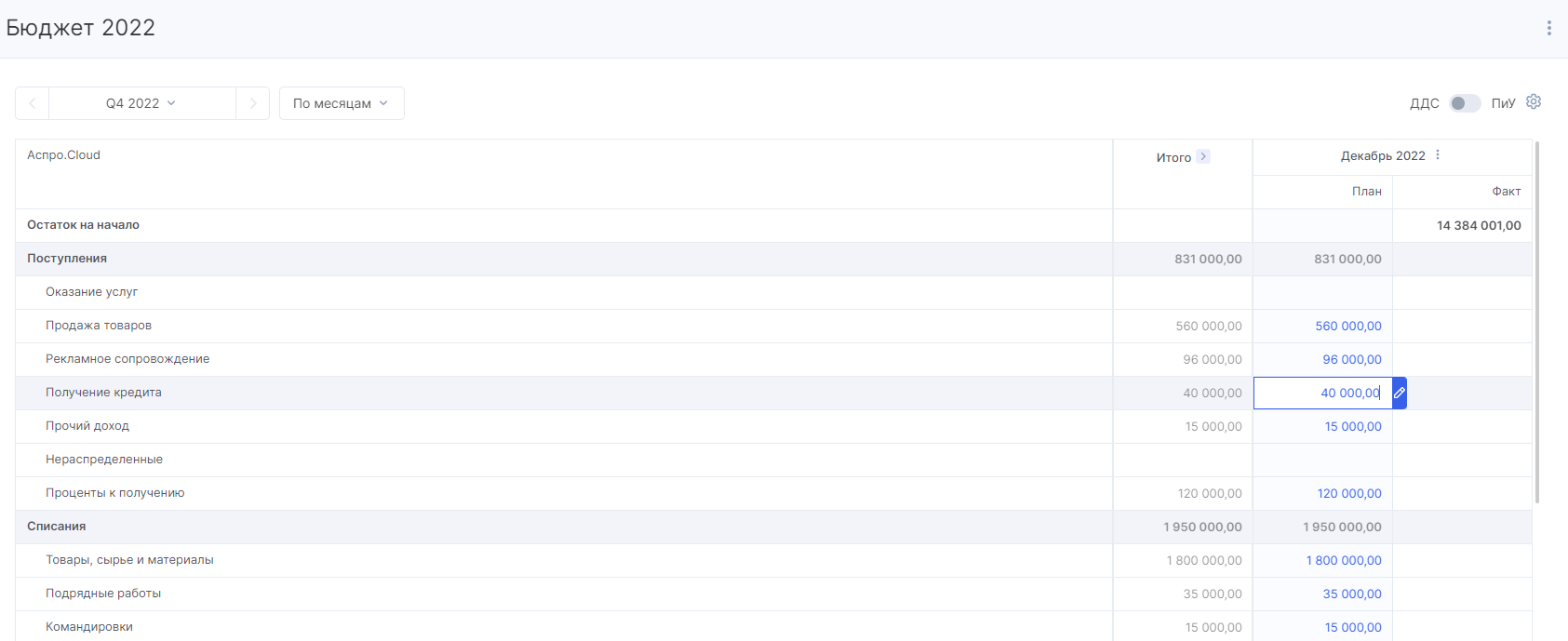
Task: Click the vertical table scrollbar
Action: point(1536,322)
